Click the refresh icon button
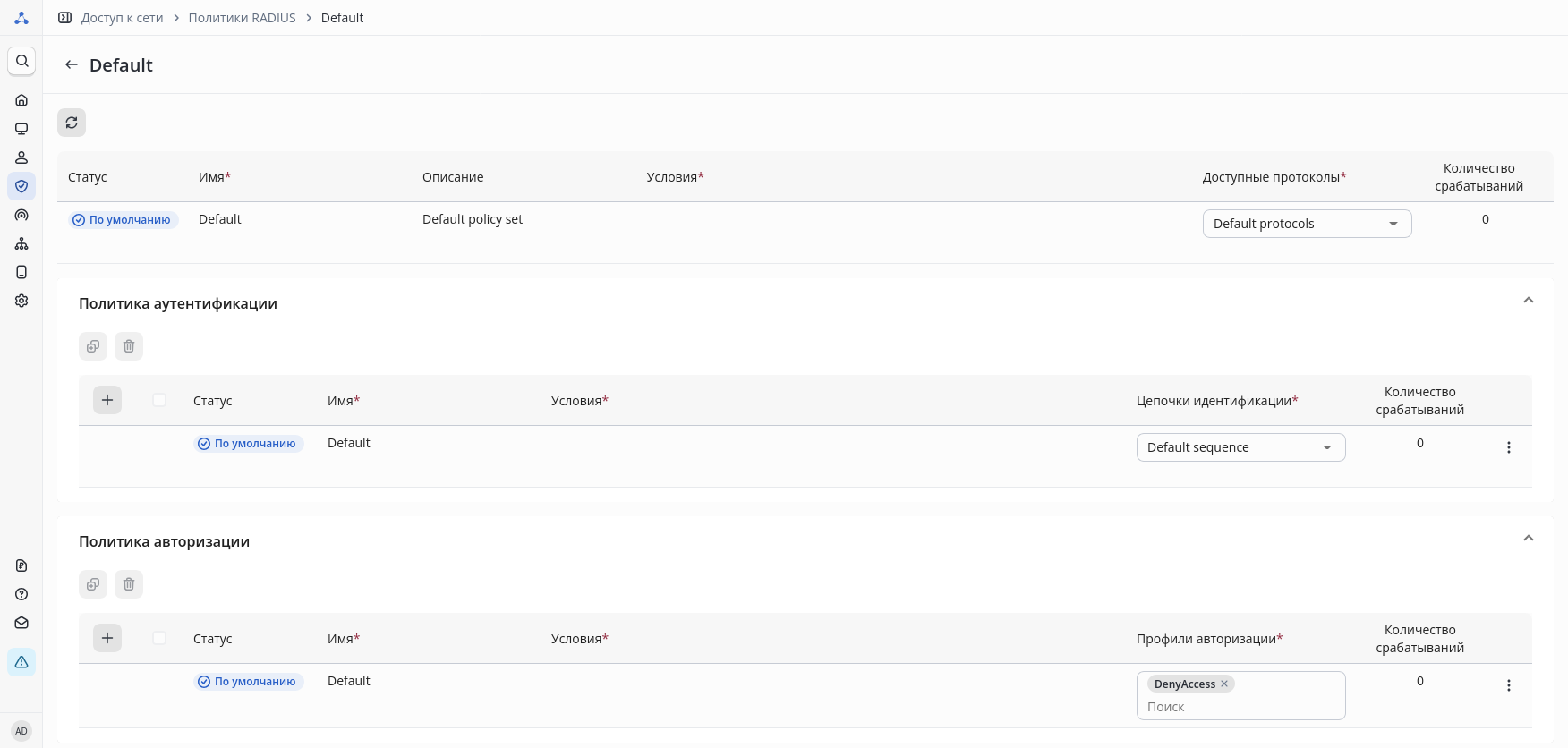Screen dimensions: 1568x748 tap(72, 123)
